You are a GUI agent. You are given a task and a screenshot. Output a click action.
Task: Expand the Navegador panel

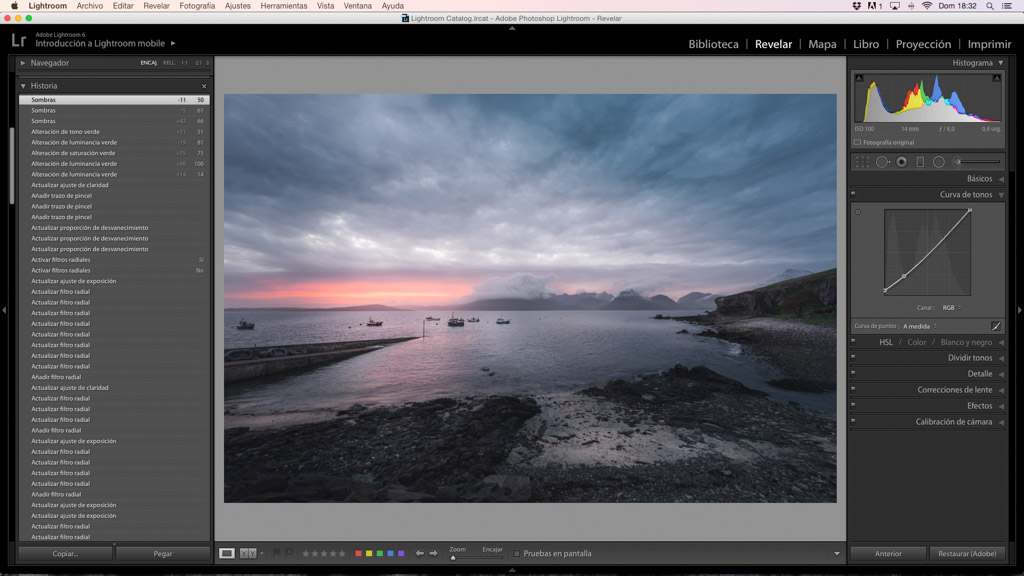(24, 63)
